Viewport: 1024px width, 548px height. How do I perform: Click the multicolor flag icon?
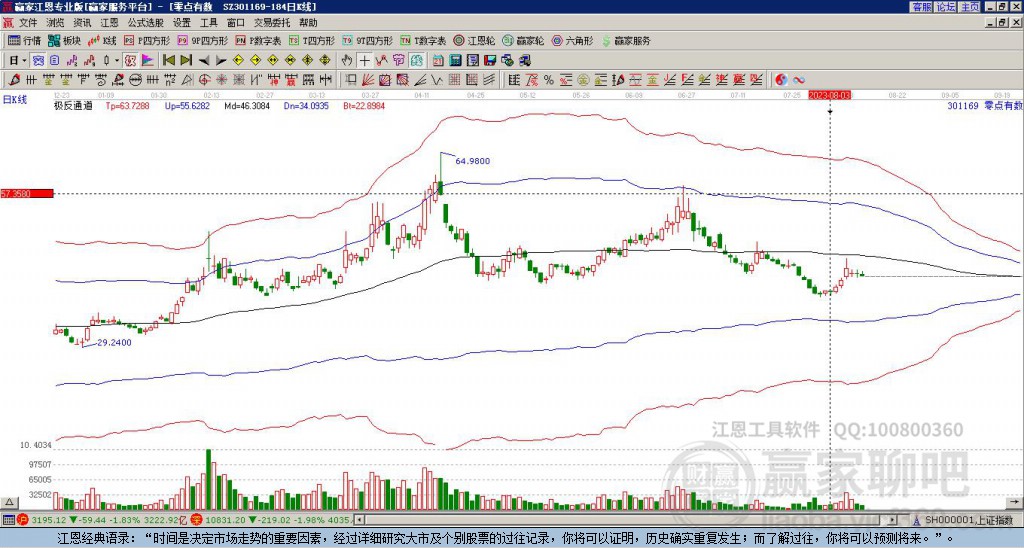148,61
